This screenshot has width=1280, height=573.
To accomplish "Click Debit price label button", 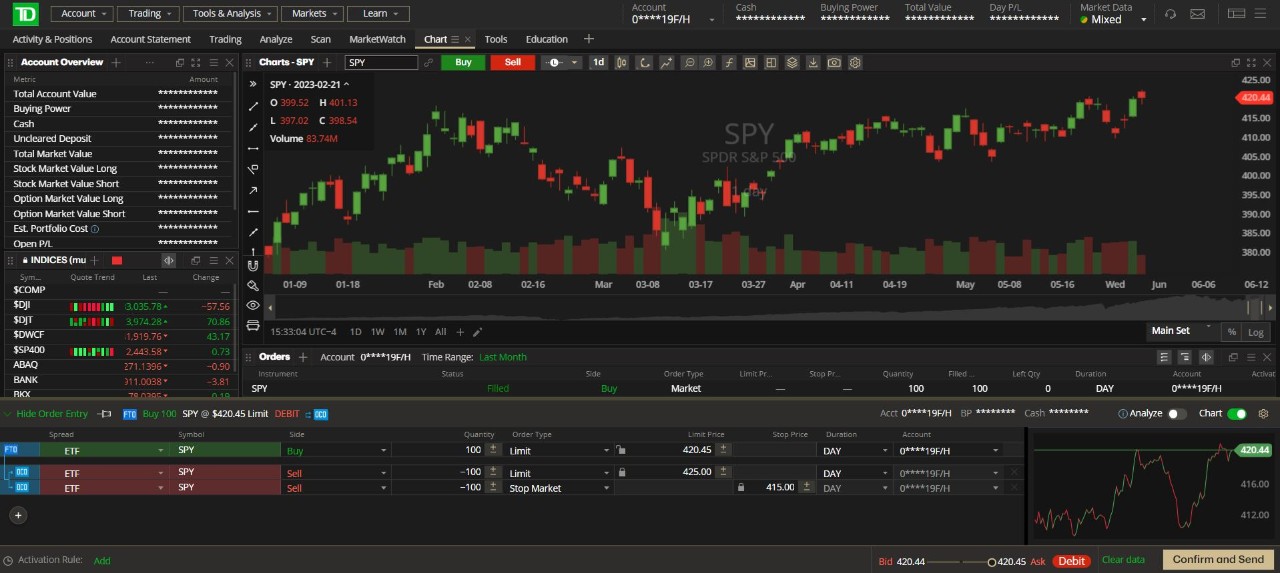I will click(x=1072, y=561).
